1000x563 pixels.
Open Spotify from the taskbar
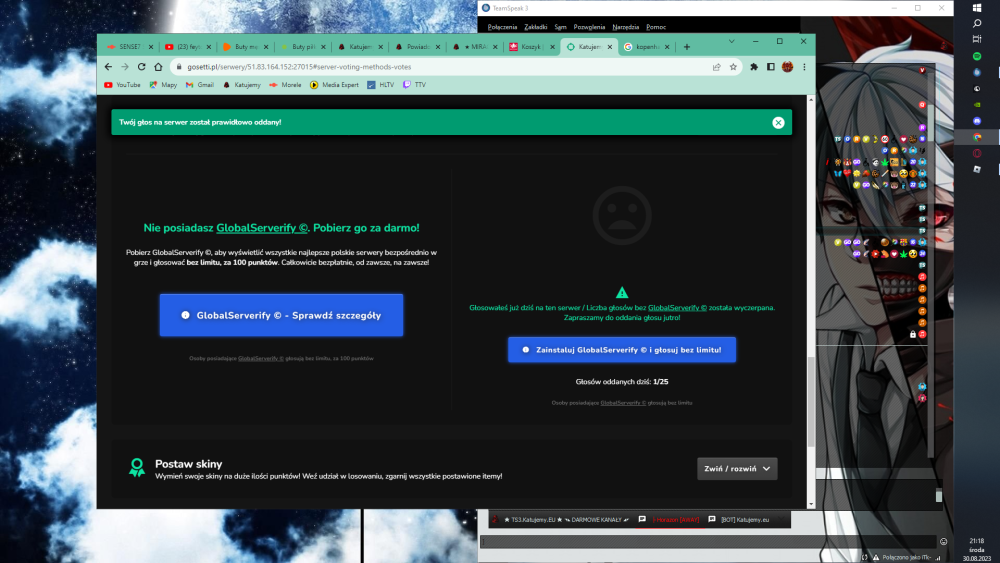(x=977, y=56)
